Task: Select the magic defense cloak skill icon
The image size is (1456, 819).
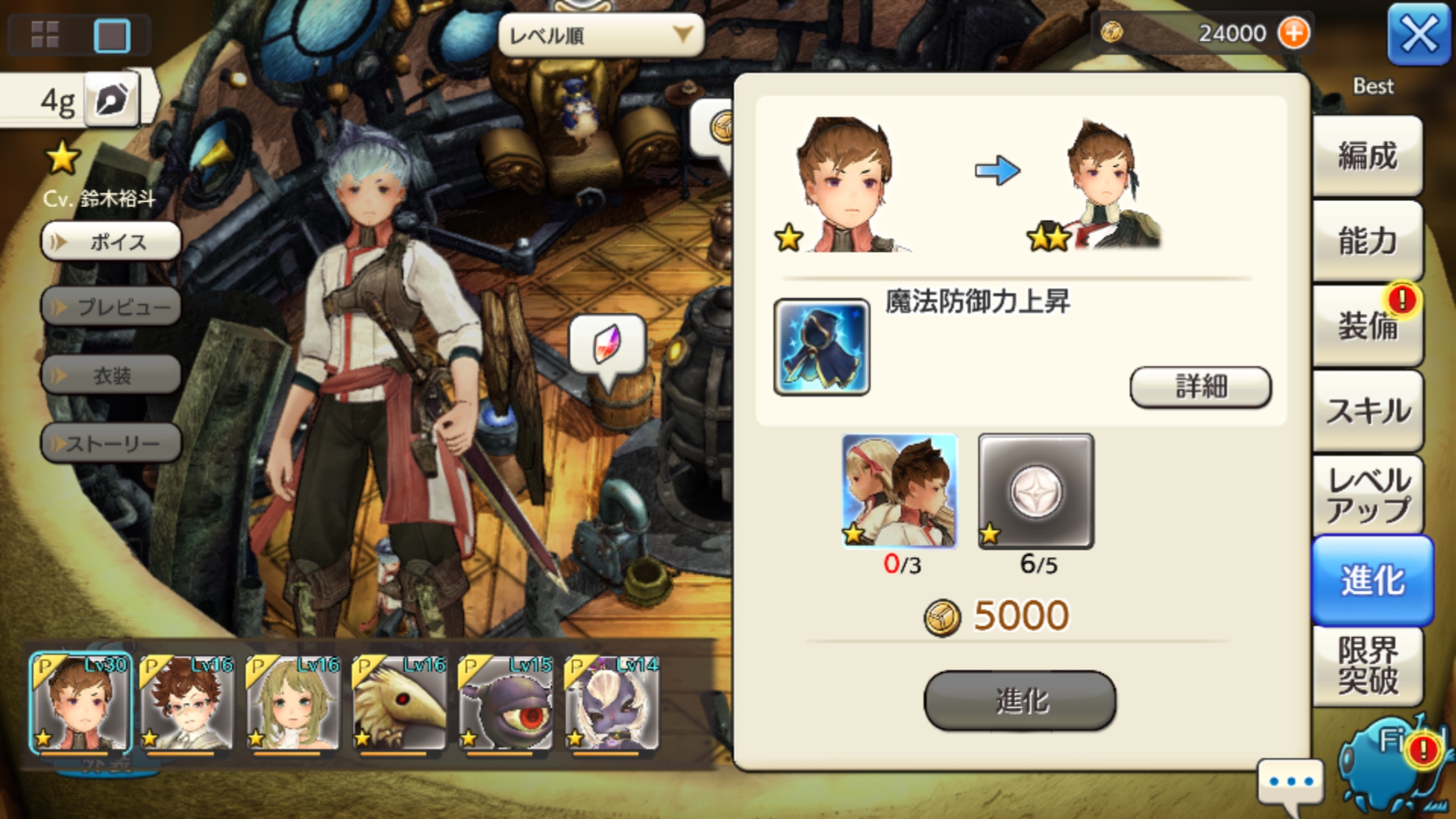Action: click(x=822, y=347)
